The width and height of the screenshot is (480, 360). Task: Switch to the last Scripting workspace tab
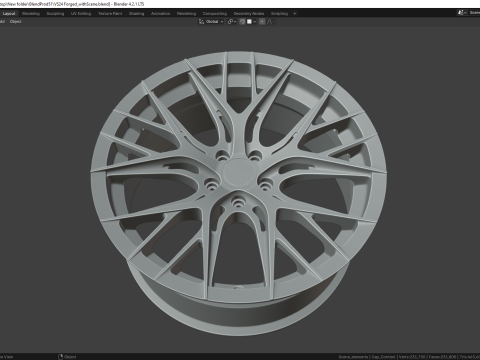click(x=279, y=14)
